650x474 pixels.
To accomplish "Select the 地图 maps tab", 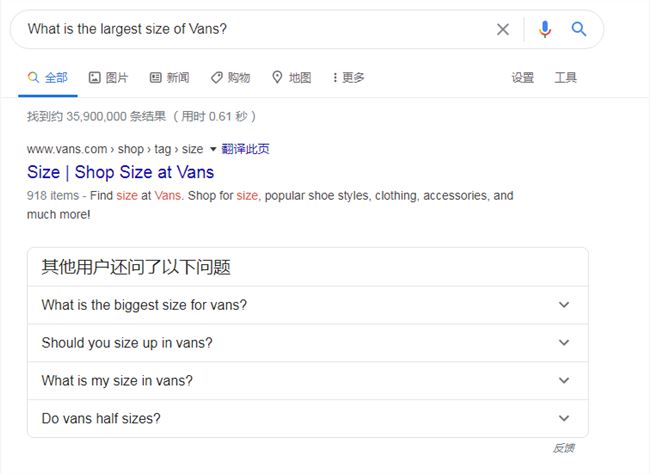I will [x=291, y=78].
